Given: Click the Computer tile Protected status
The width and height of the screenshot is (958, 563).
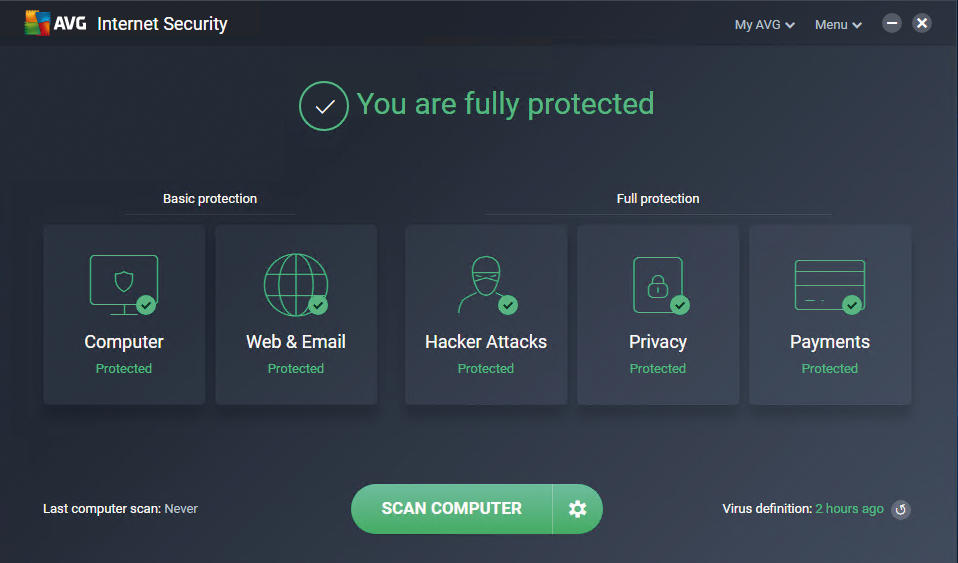Looking at the screenshot, I should (124, 369).
